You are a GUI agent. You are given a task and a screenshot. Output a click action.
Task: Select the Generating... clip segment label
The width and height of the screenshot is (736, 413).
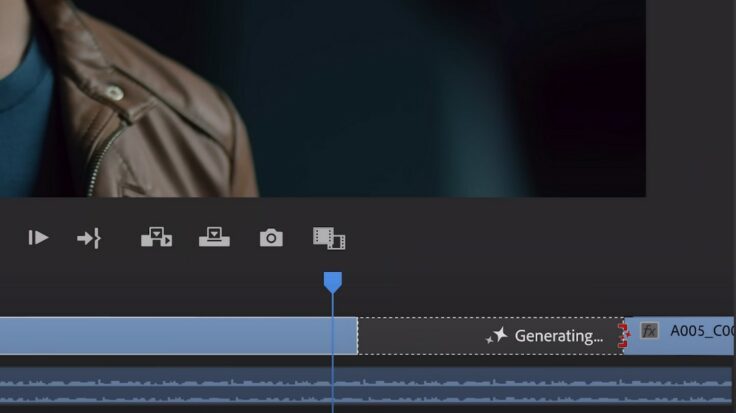(x=558, y=336)
